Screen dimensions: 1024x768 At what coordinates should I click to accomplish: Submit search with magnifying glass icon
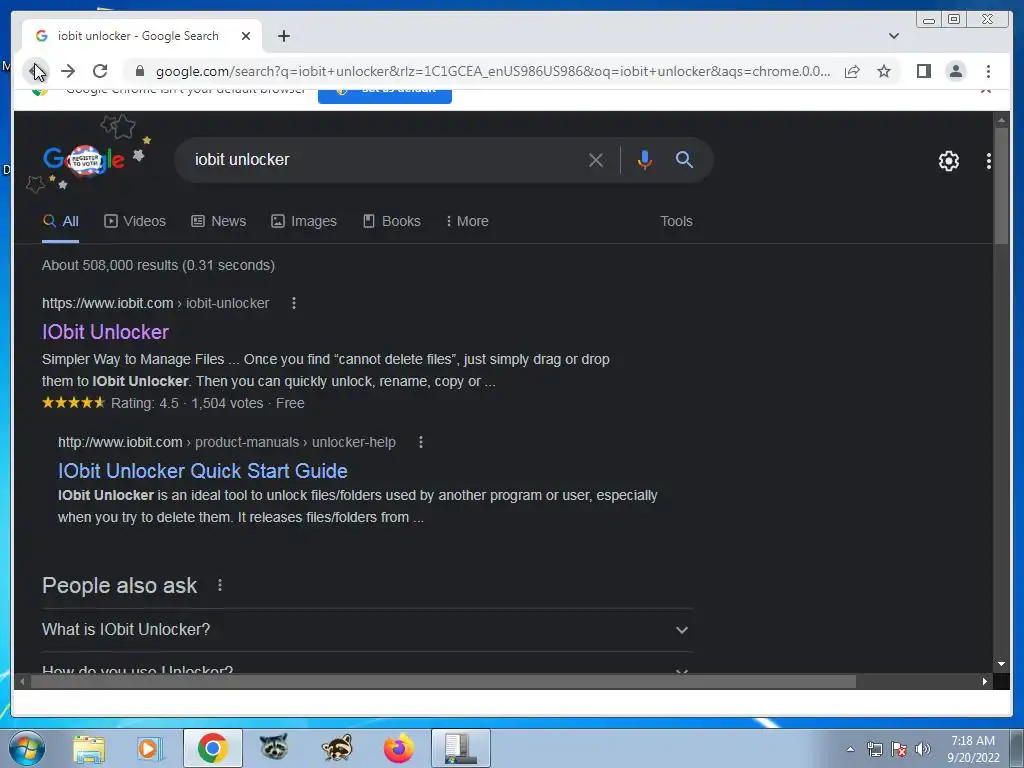(x=684, y=160)
